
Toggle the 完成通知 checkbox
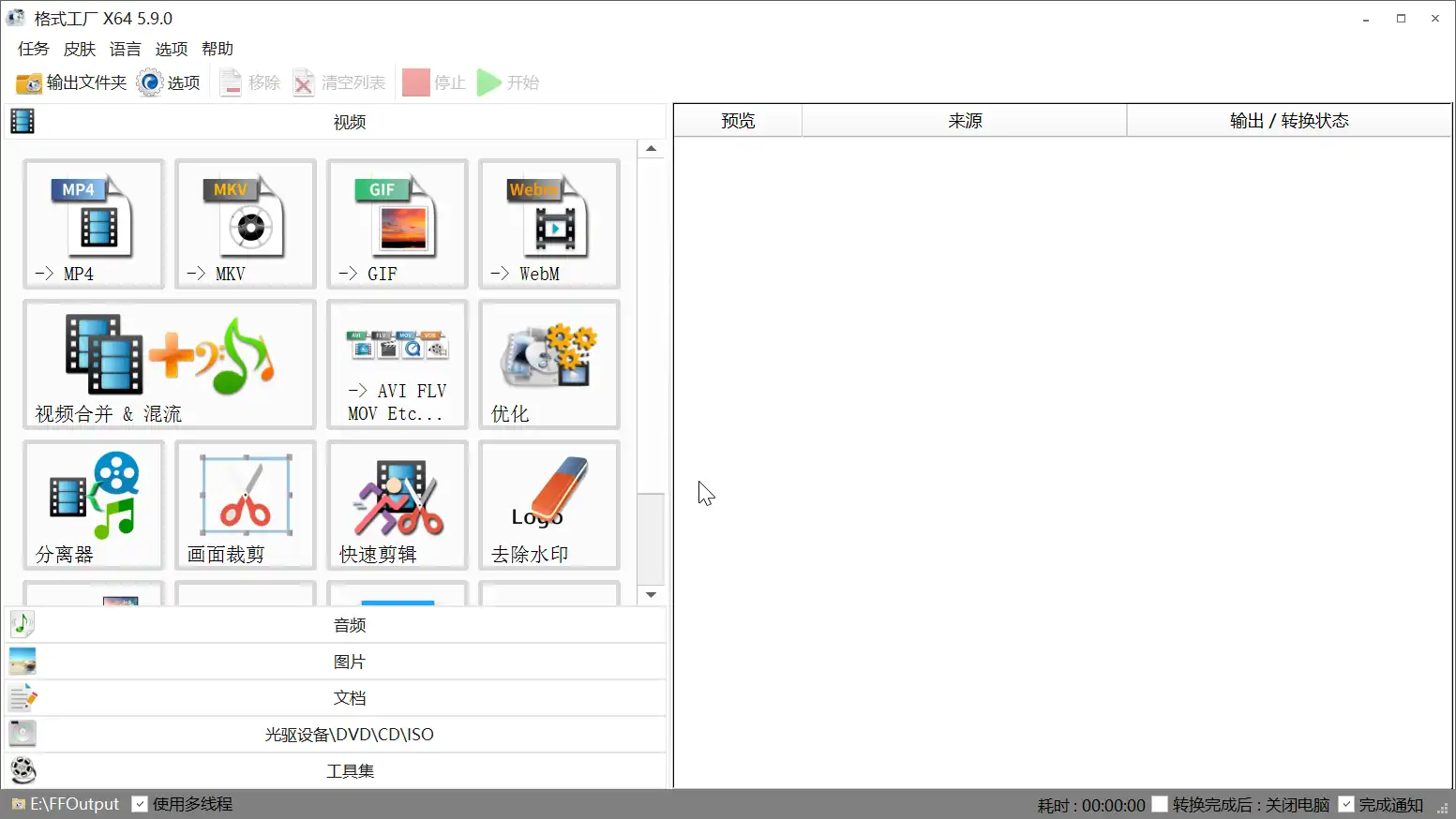coord(1346,804)
